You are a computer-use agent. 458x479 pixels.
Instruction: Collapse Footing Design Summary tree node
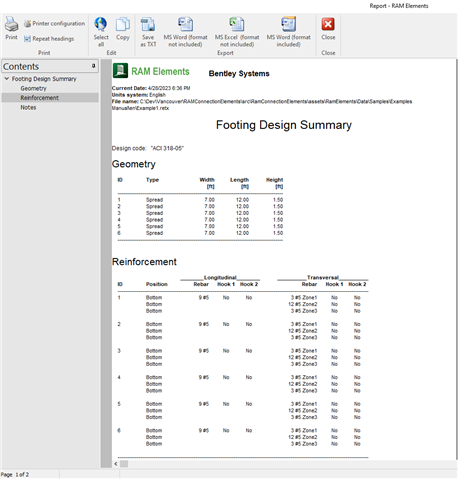tap(6, 79)
